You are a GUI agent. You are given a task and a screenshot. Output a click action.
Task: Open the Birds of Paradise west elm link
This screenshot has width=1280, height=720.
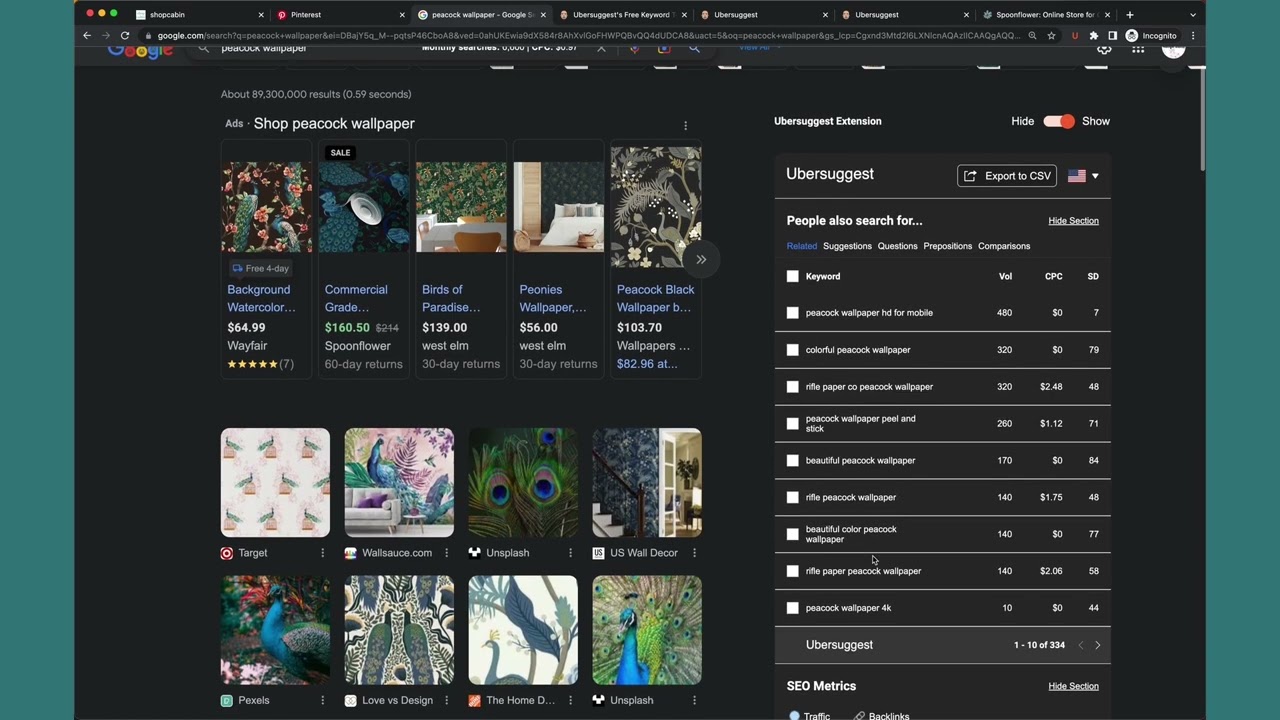[451, 298]
